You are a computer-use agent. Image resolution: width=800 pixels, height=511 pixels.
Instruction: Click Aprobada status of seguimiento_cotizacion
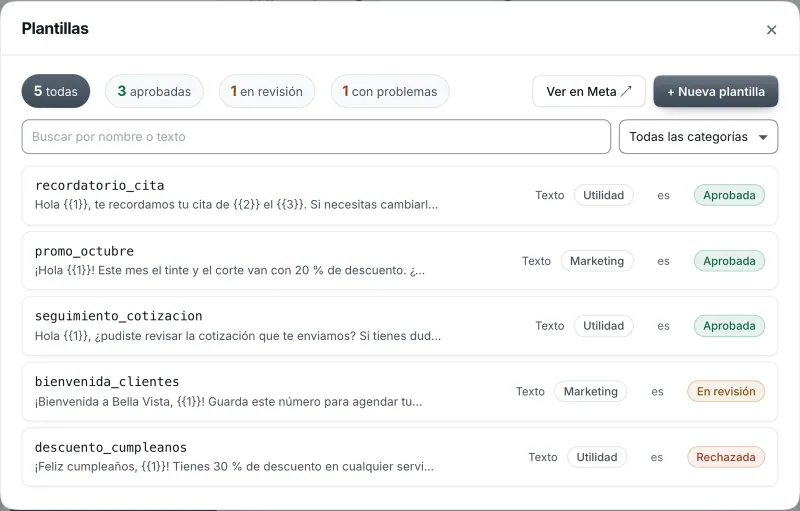729,326
